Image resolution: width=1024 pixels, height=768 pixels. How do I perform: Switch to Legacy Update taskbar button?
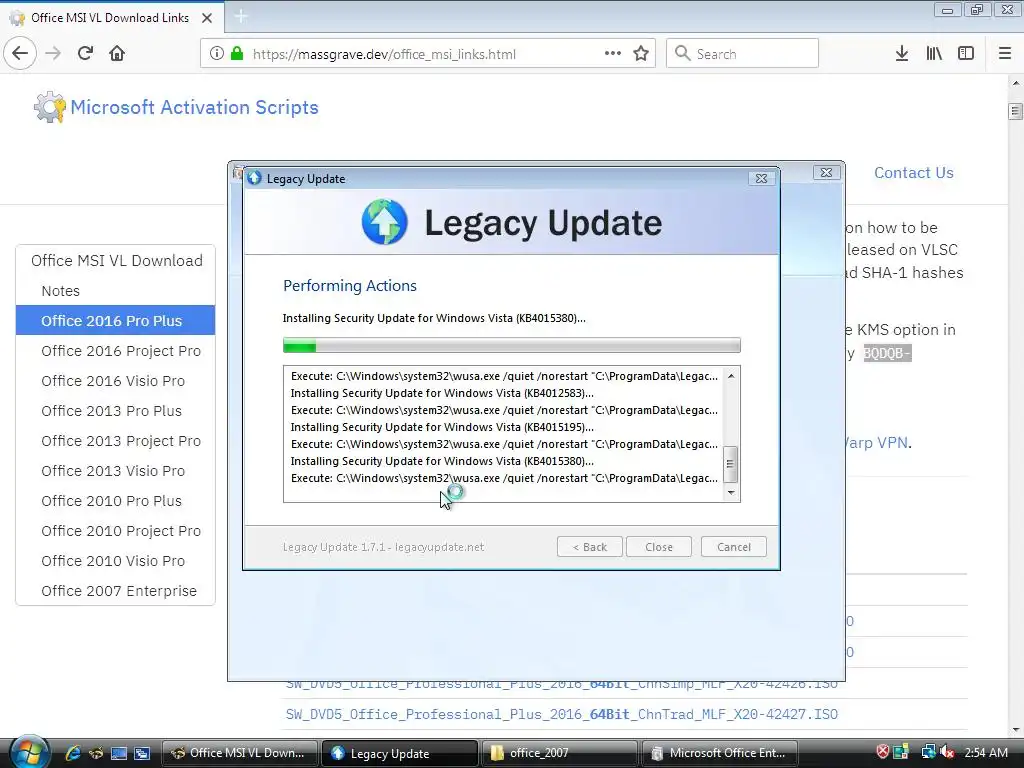pos(399,753)
